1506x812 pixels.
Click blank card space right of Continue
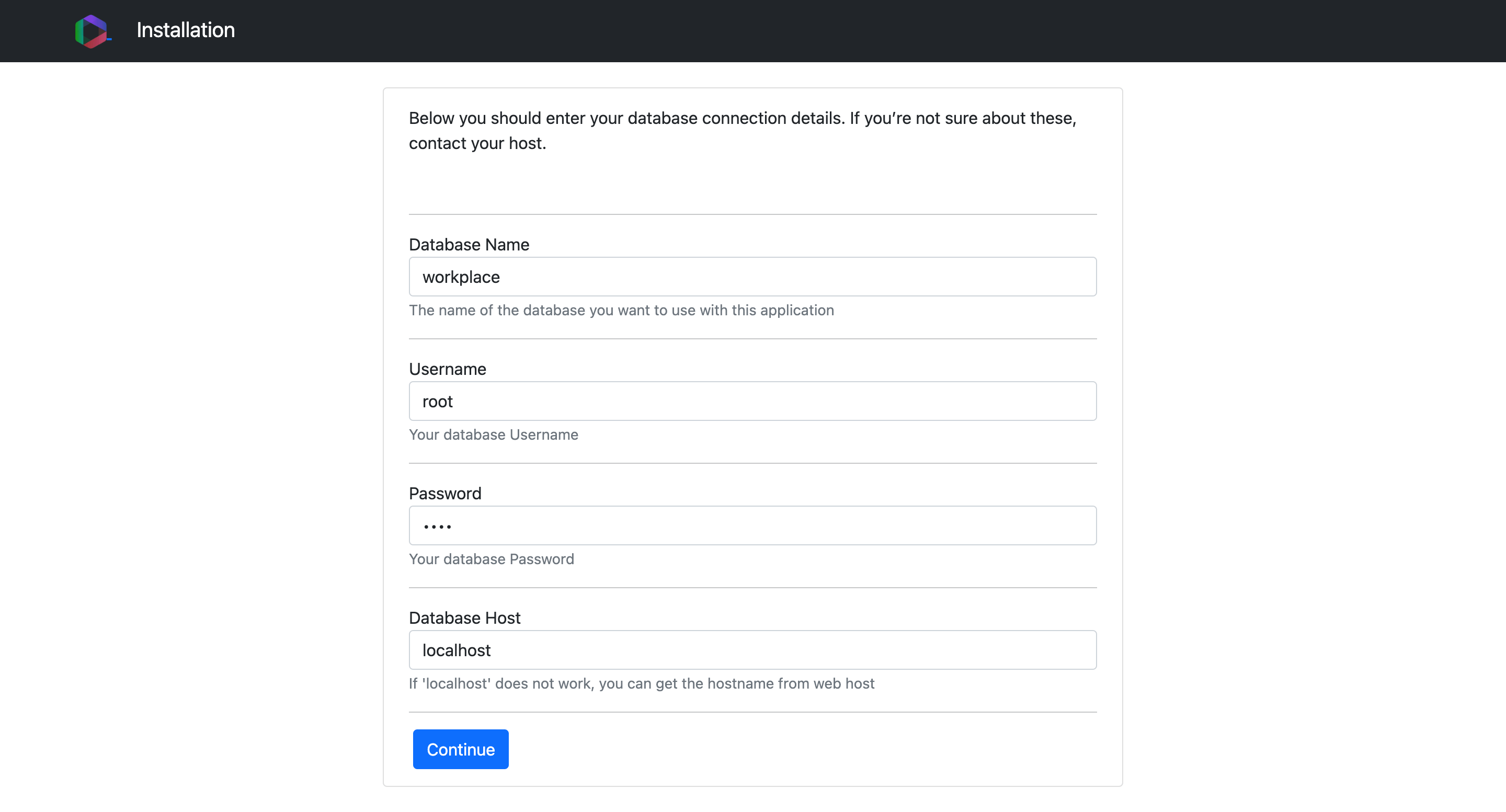click(818, 749)
